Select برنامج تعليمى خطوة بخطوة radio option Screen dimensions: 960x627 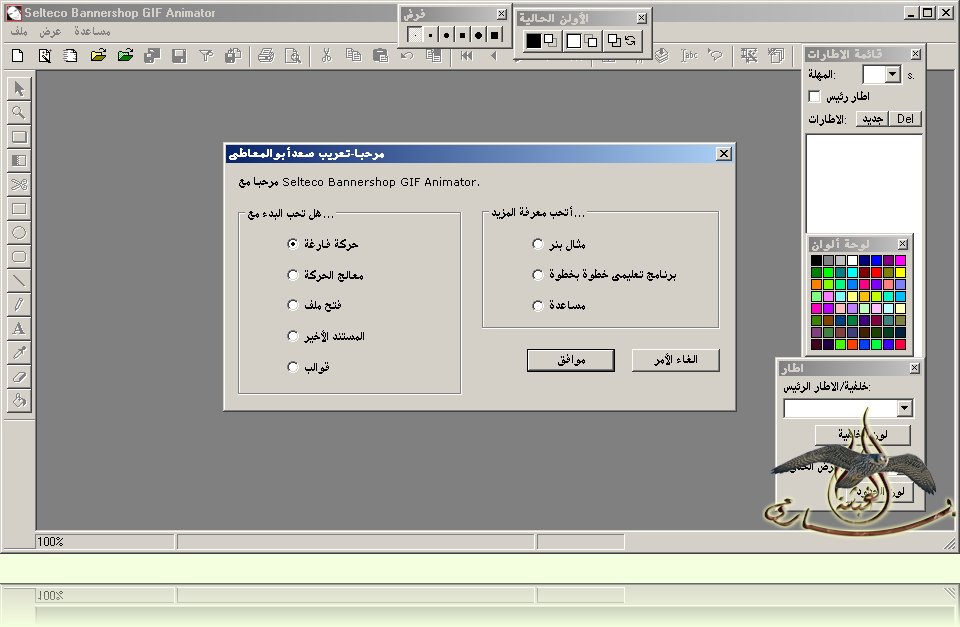click(538, 275)
